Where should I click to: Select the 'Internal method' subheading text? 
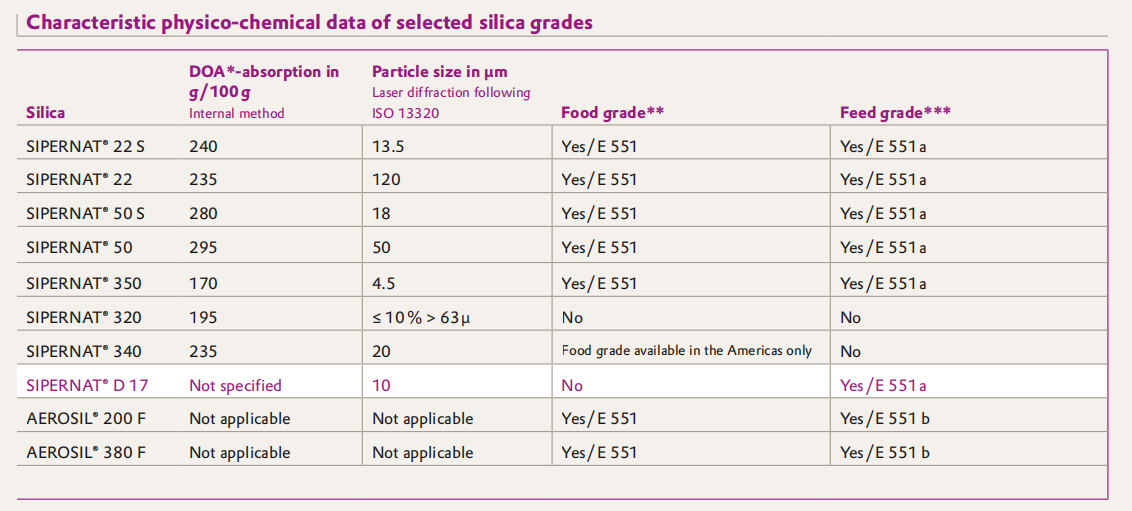coord(236,114)
